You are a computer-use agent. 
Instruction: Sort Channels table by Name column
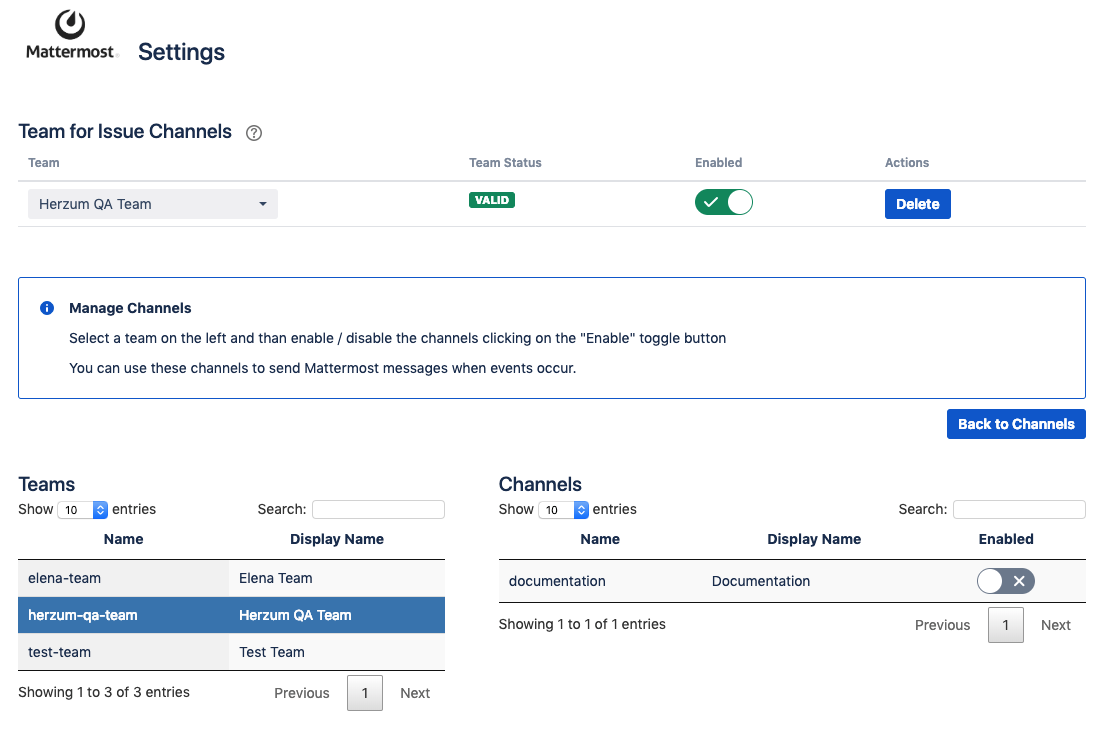click(600, 539)
